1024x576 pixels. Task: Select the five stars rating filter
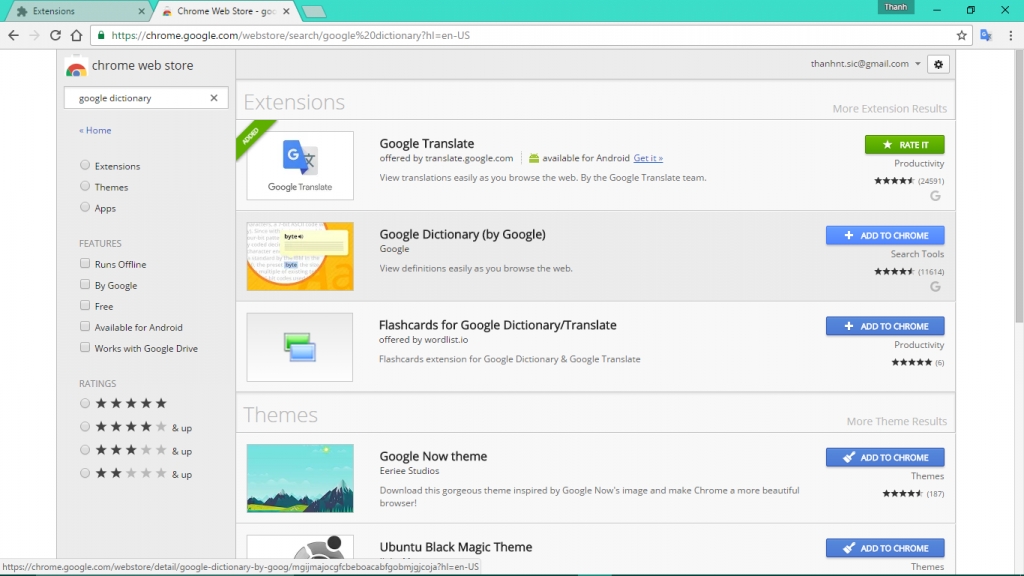[x=85, y=404]
